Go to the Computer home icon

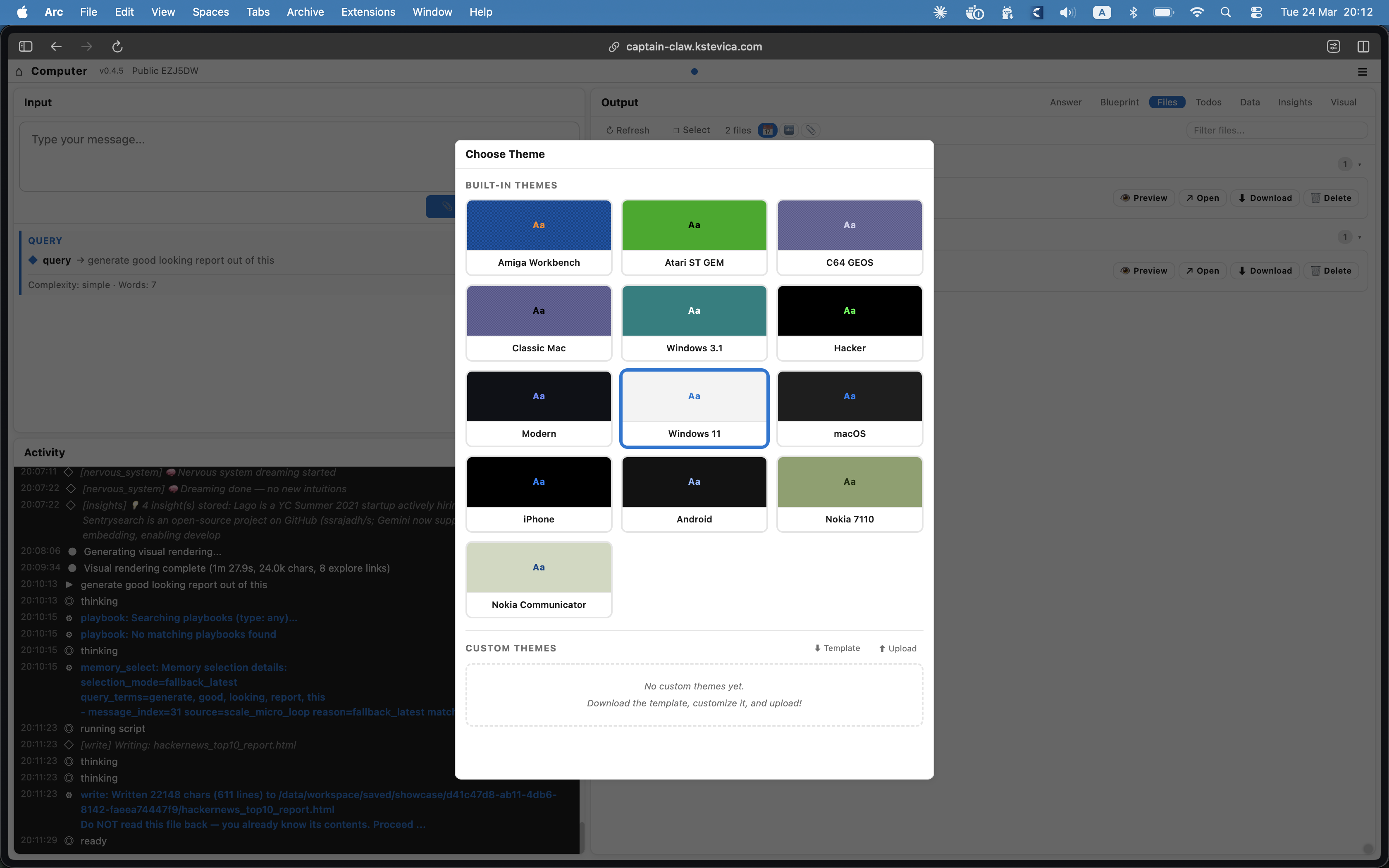[x=19, y=71]
